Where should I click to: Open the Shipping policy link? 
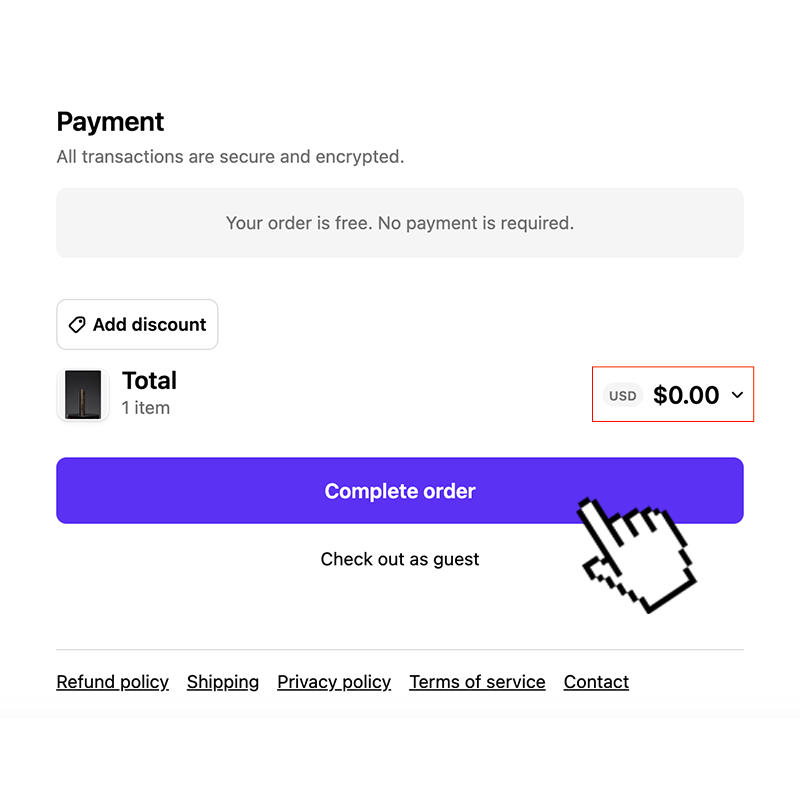click(223, 682)
